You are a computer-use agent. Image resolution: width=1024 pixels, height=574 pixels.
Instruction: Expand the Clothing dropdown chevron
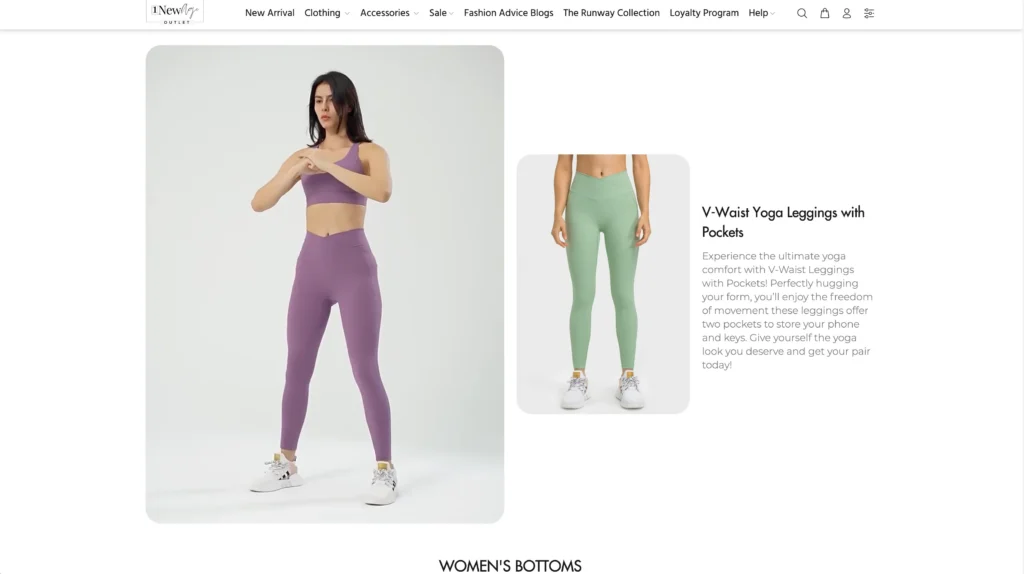pyautogui.click(x=347, y=14)
